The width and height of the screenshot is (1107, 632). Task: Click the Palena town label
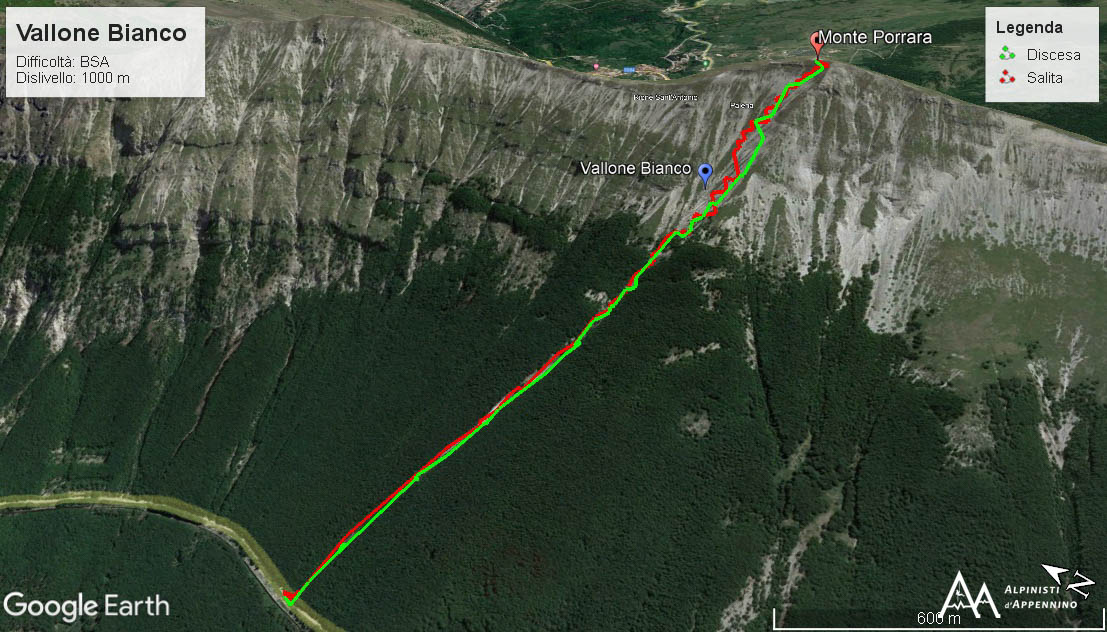tap(741, 105)
